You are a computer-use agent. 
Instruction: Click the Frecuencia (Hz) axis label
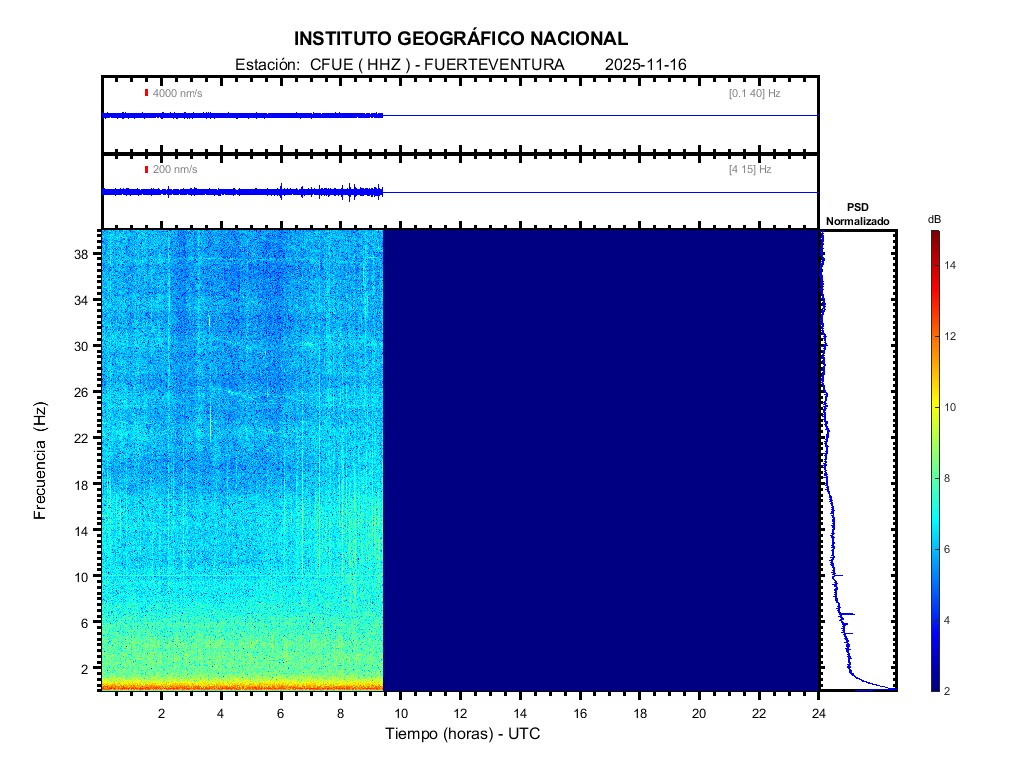coord(41,461)
